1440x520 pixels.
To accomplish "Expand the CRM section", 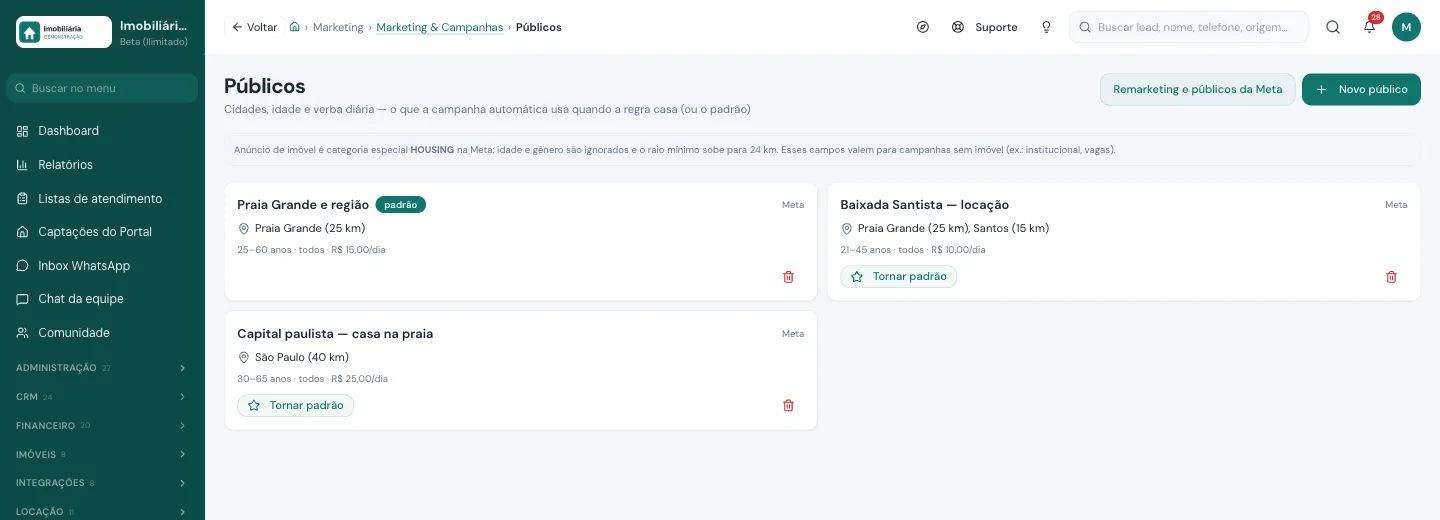I will coord(102,397).
